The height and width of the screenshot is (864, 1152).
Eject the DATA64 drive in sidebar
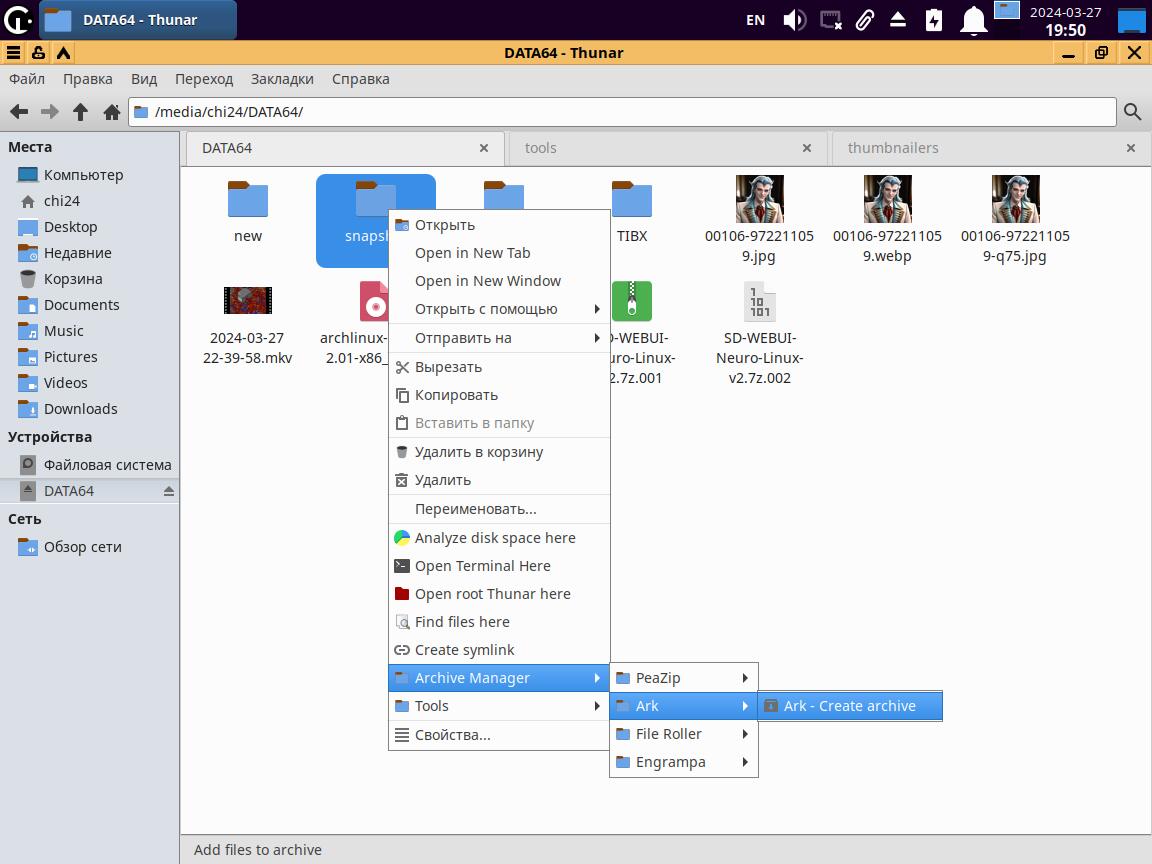coord(168,491)
